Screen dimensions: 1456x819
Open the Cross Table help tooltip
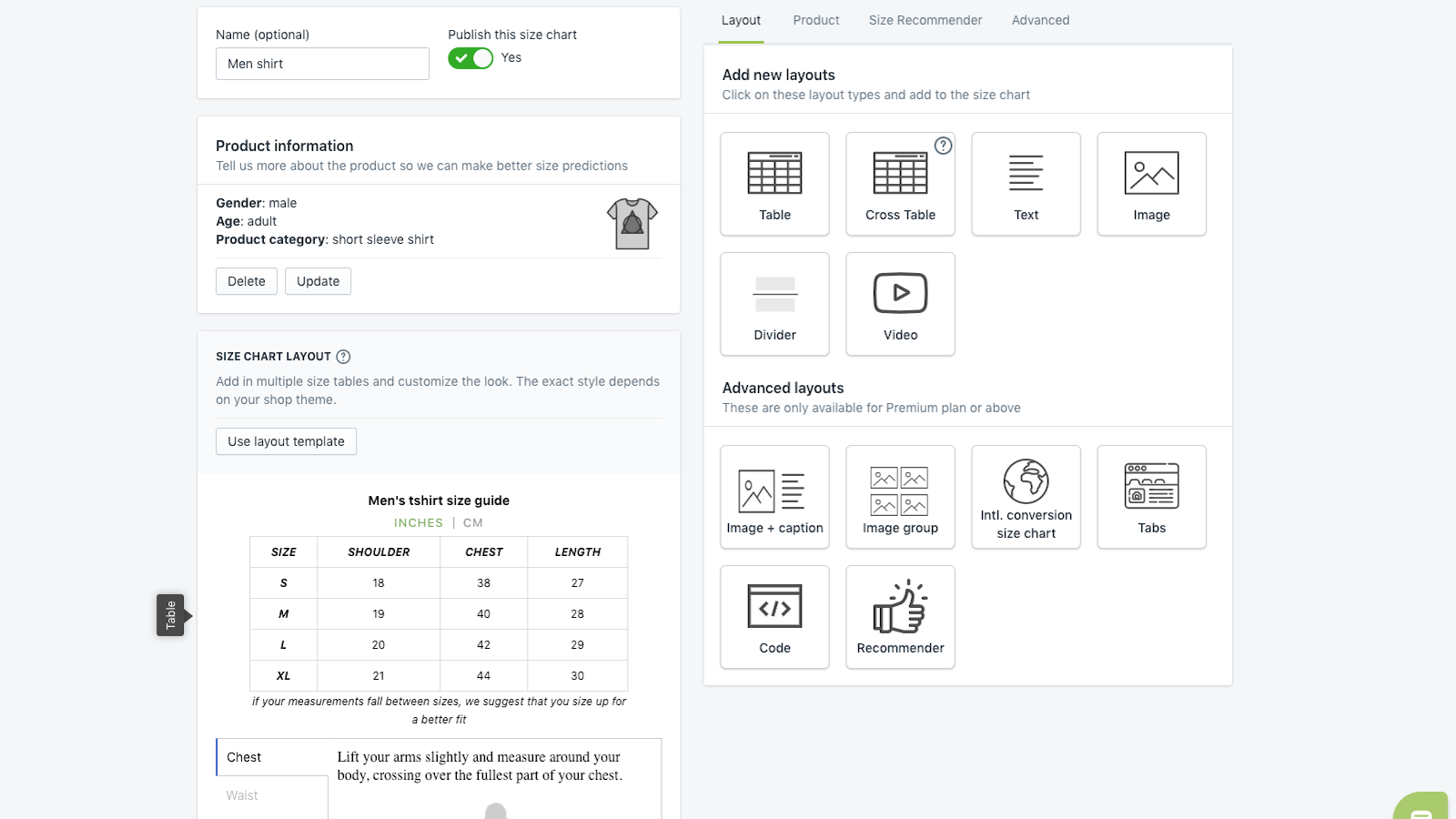[x=944, y=146]
